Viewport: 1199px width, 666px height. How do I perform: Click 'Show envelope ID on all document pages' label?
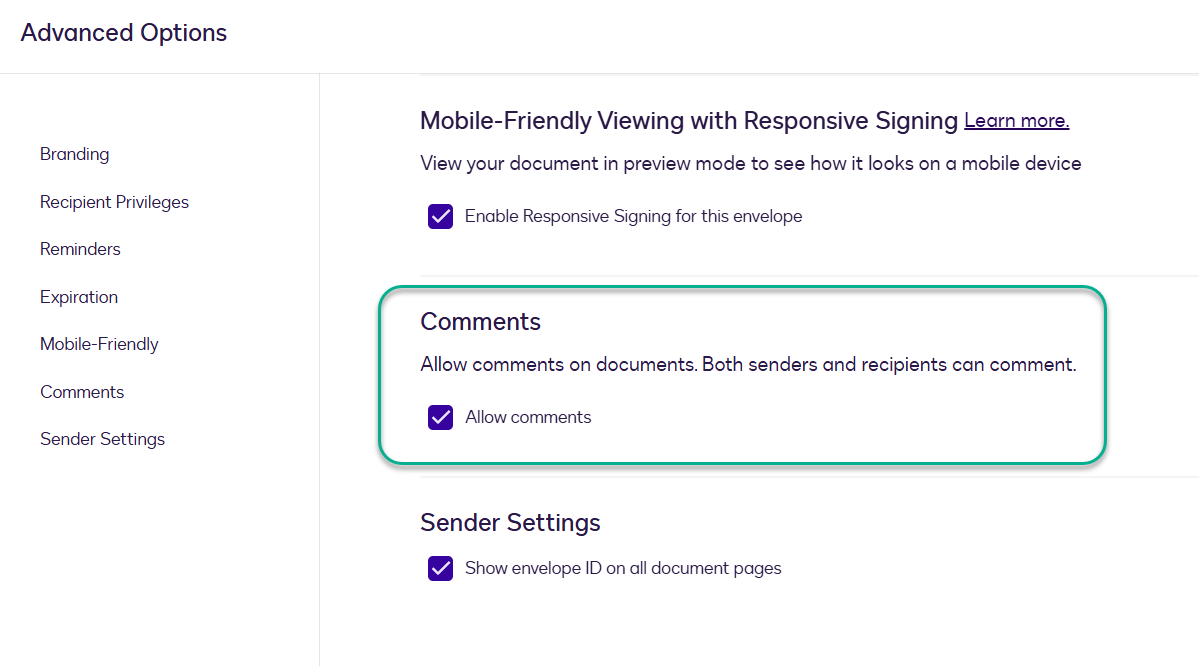pos(623,568)
